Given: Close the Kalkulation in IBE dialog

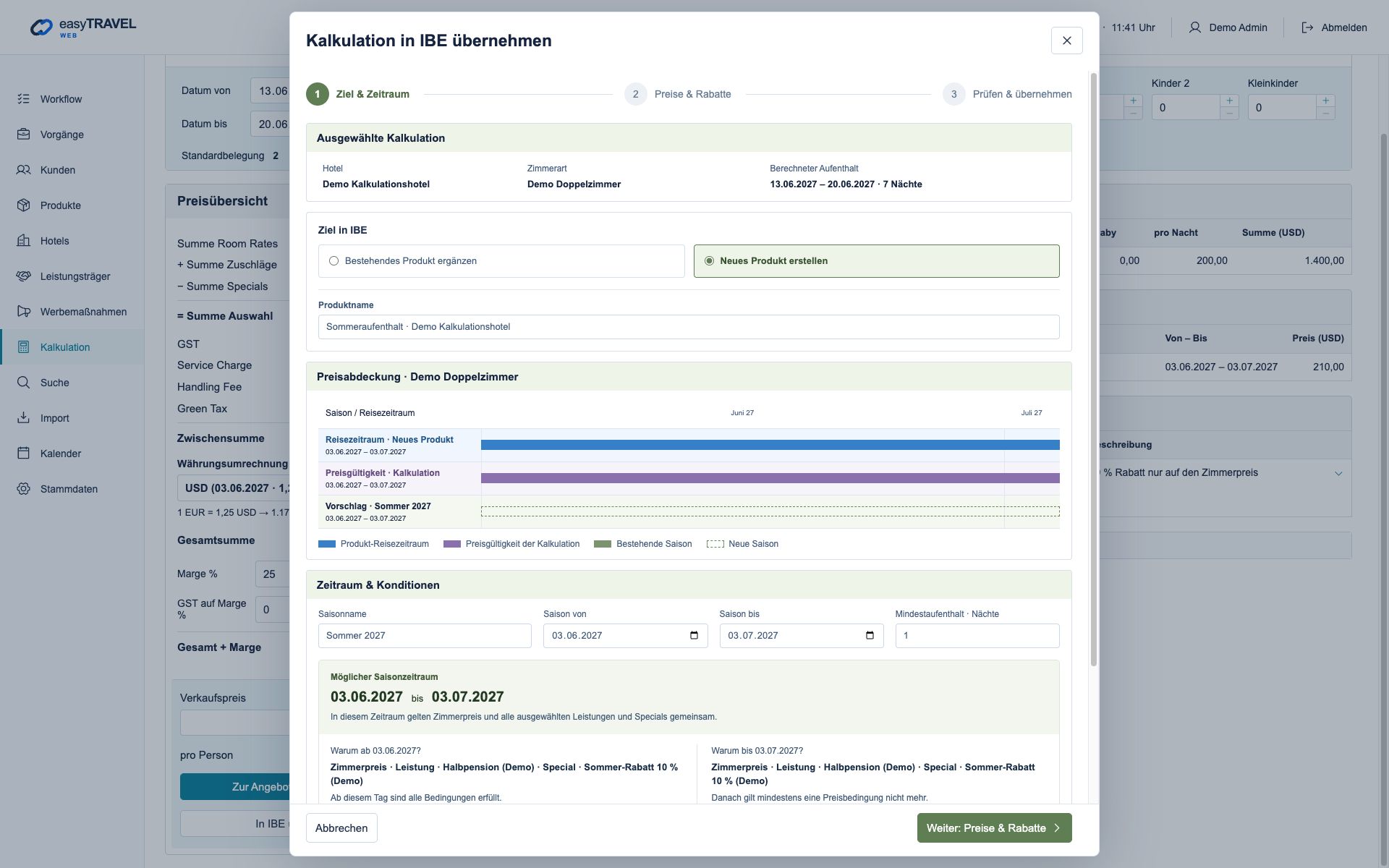Looking at the screenshot, I should coord(1066,41).
